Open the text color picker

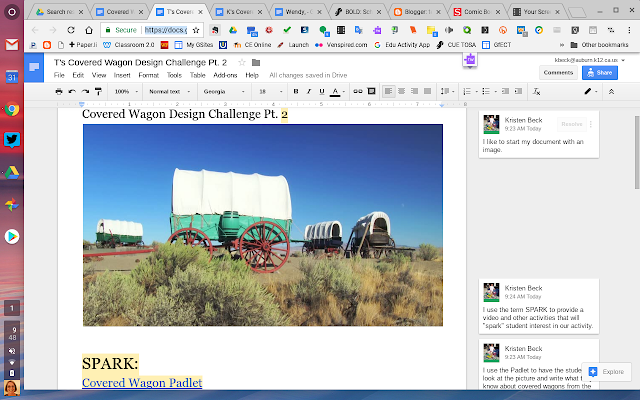click(337, 91)
